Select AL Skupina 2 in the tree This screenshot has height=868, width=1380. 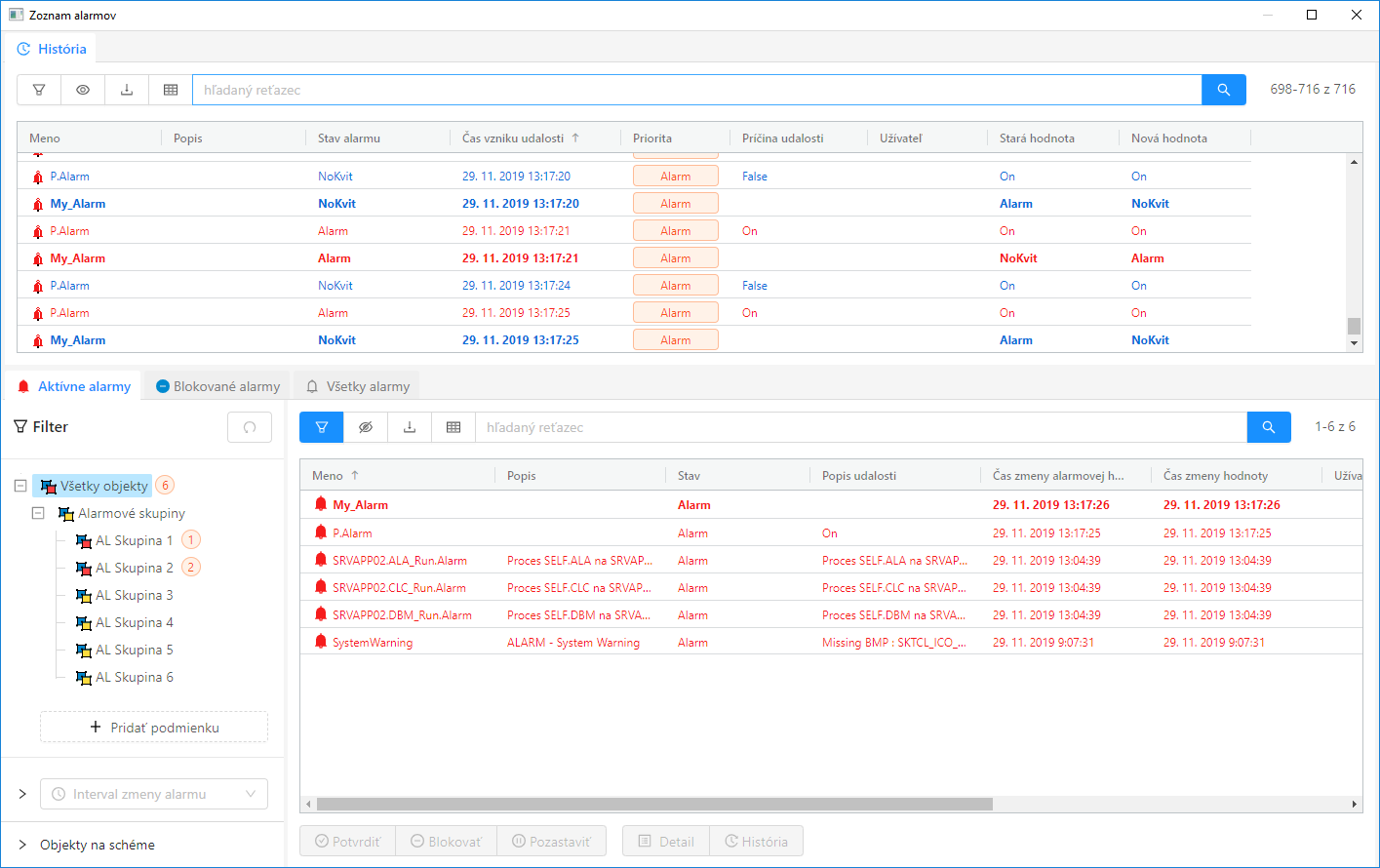[x=135, y=568]
